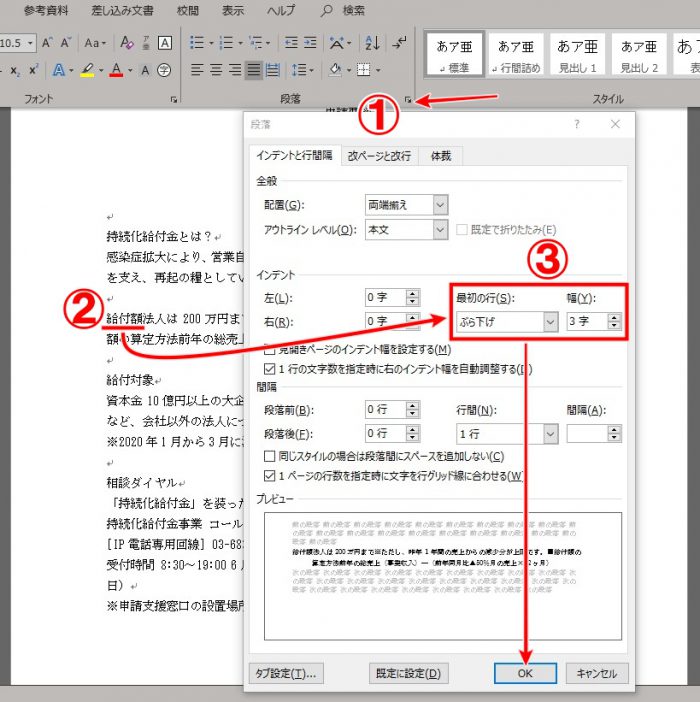Open the font color dropdown arrow
Screen dimensions: 700x702
tap(130, 70)
